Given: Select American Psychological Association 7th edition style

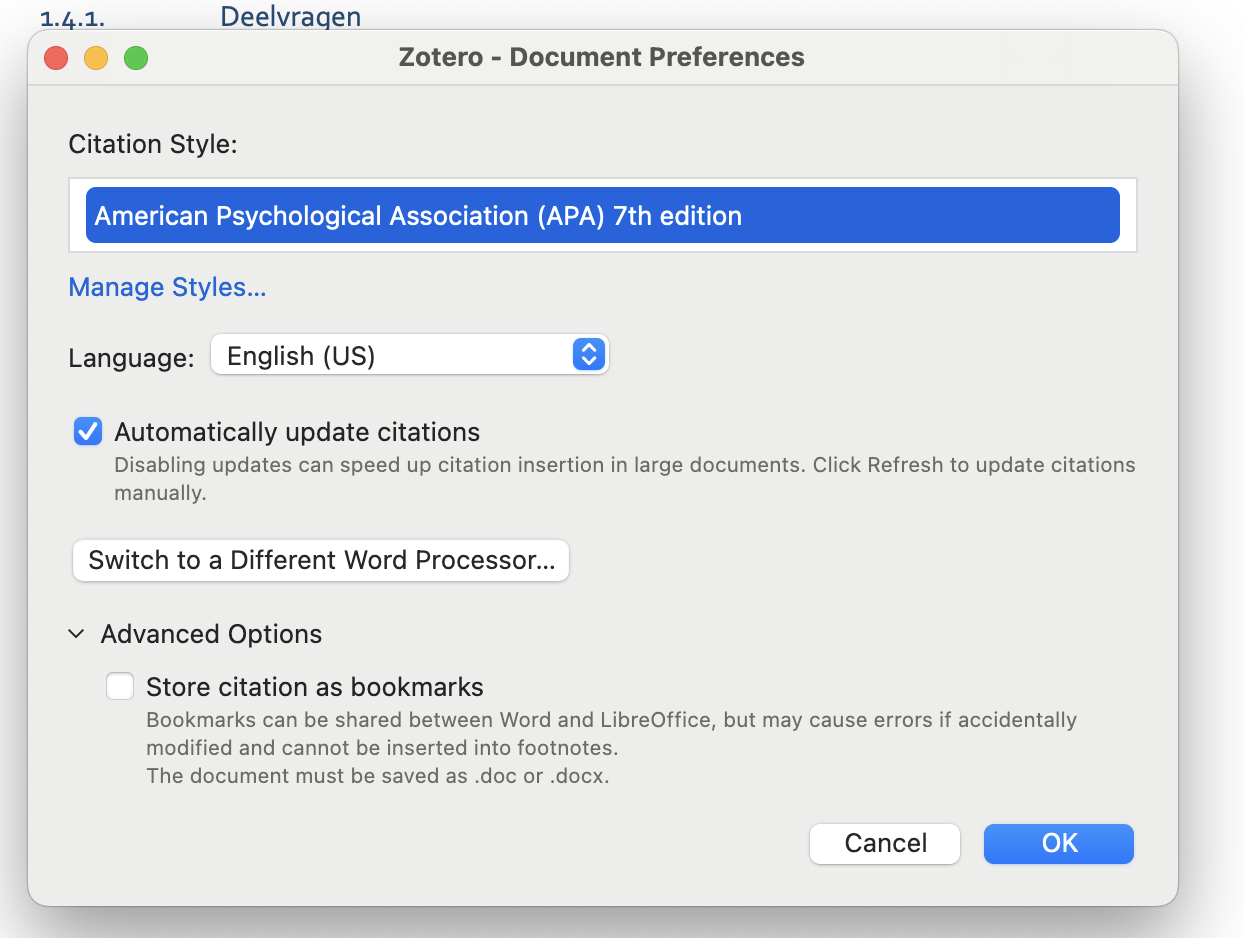Looking at the screenshot, I should click(602, 215).
